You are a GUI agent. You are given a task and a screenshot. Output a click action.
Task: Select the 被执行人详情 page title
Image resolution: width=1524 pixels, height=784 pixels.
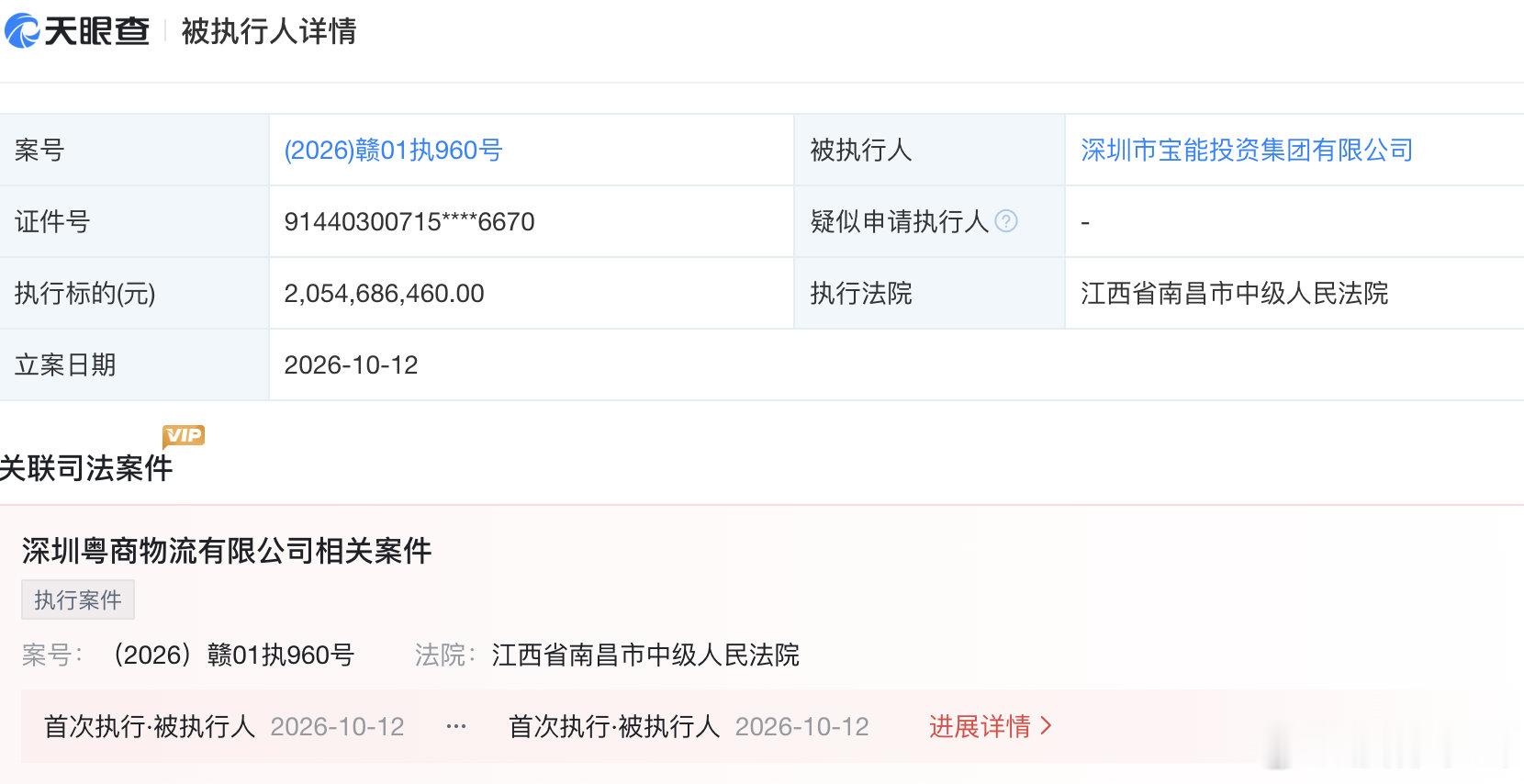click(x=269, y=31)
